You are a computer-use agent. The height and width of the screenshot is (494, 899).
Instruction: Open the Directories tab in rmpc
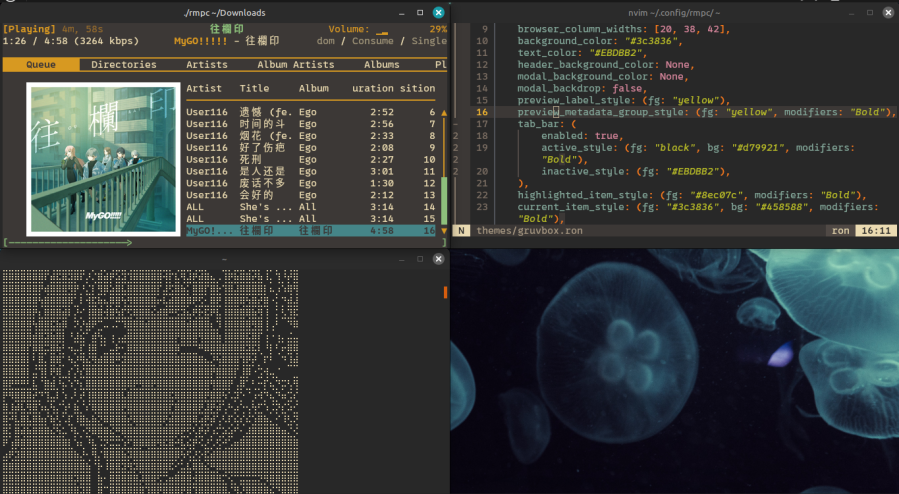coord(123,64)
